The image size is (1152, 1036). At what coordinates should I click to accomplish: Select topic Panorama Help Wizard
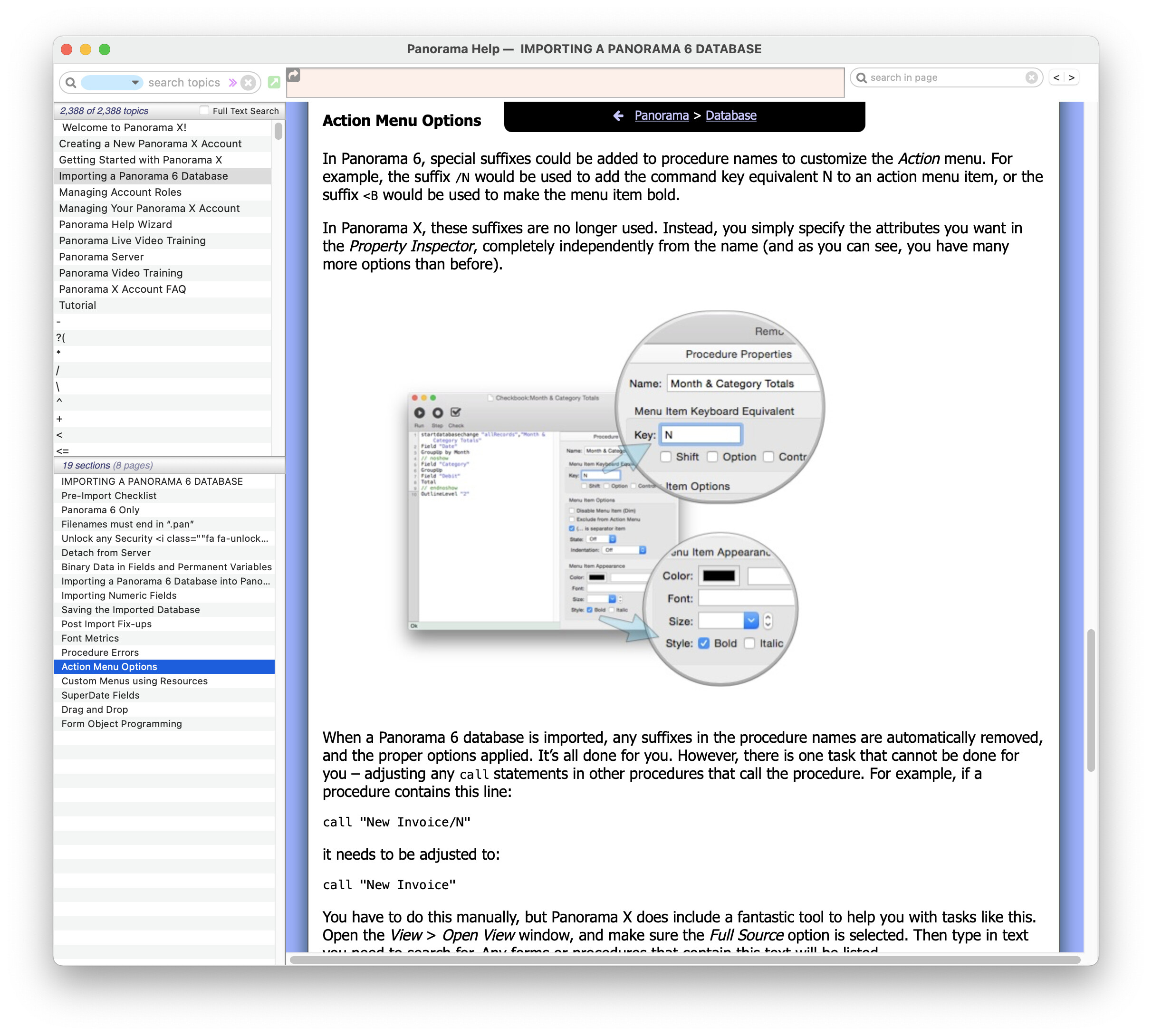(163, 224)
